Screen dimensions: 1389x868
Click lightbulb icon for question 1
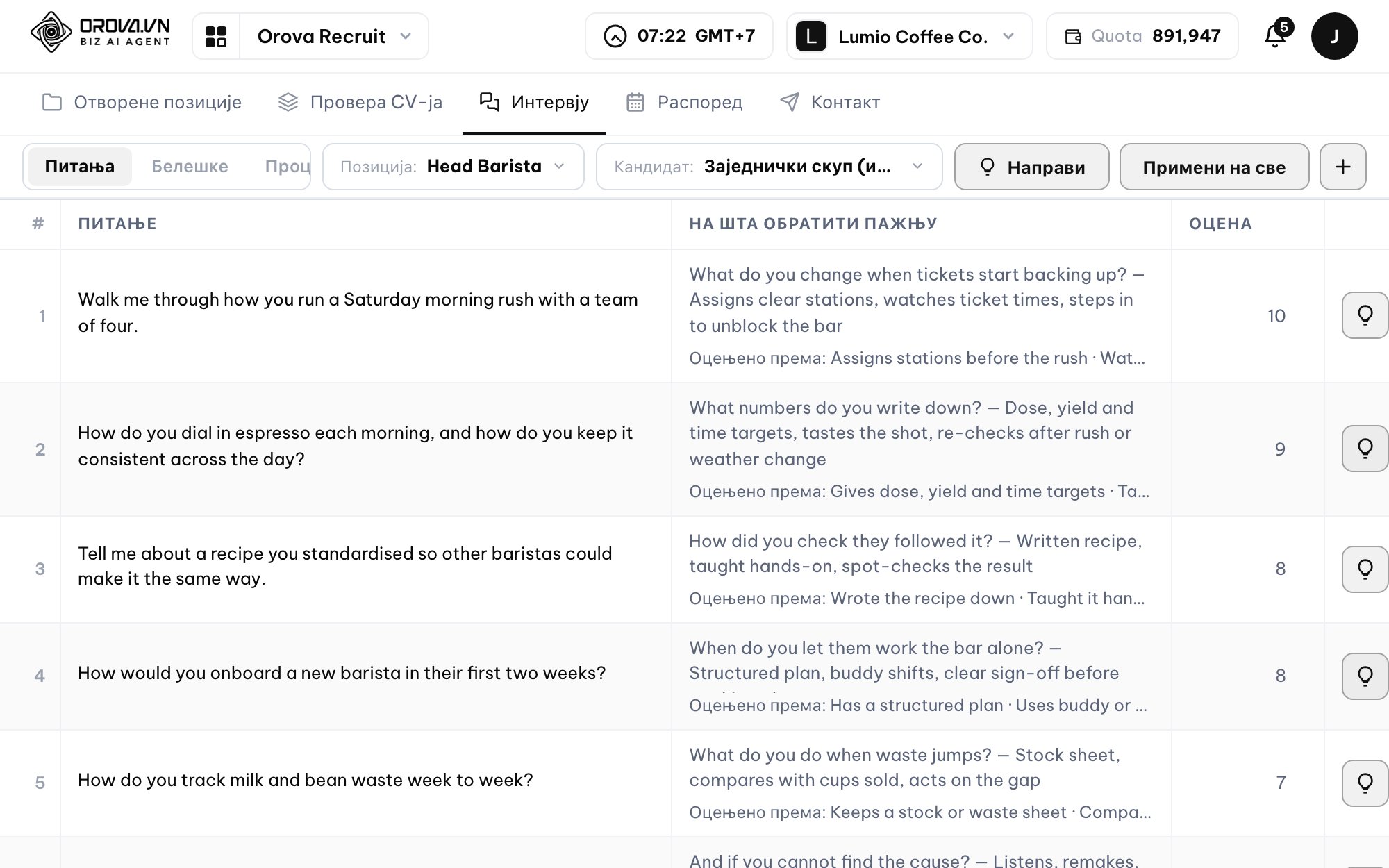(1365, 315)
